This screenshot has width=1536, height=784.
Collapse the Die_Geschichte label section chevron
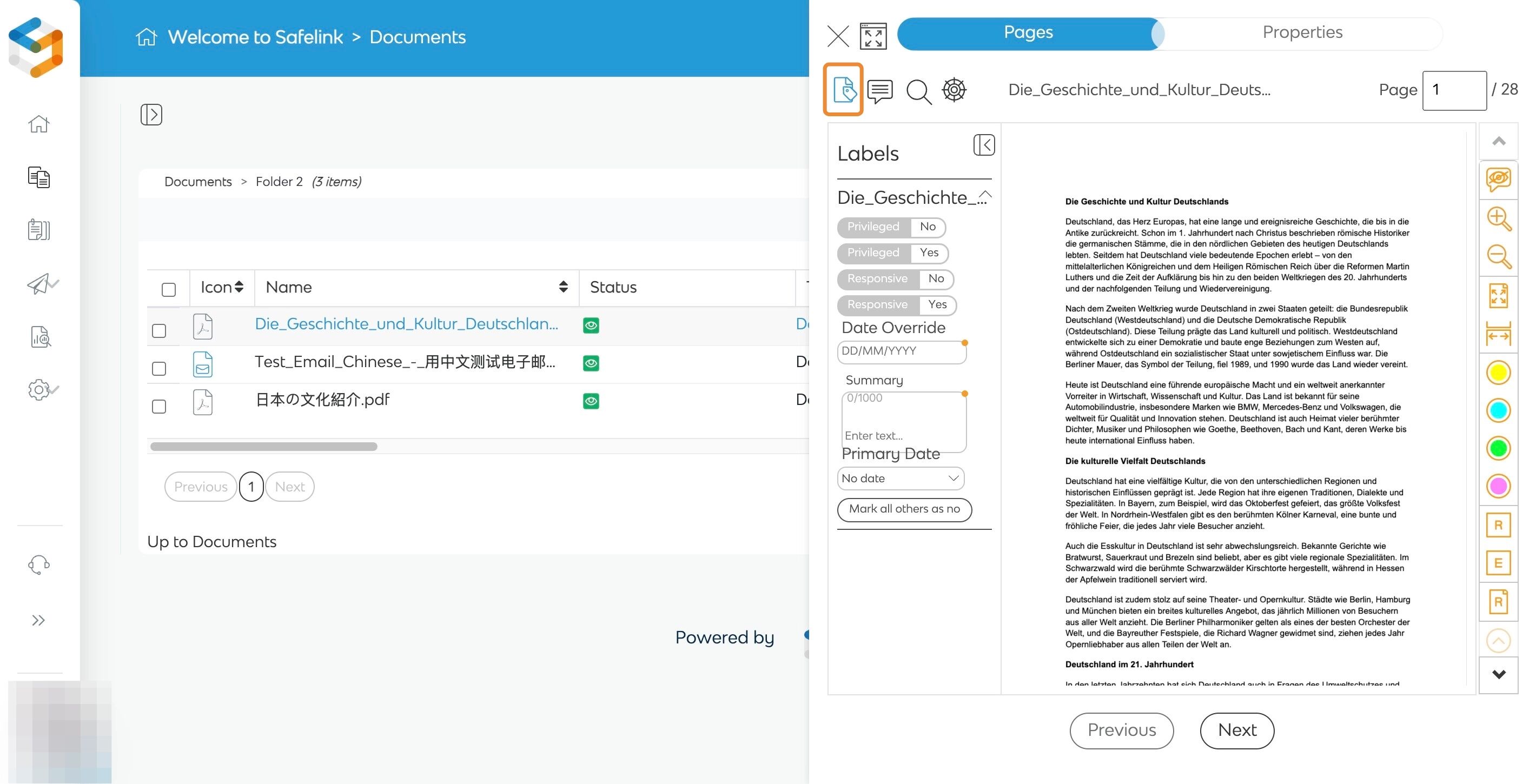(x=984, y=195)
